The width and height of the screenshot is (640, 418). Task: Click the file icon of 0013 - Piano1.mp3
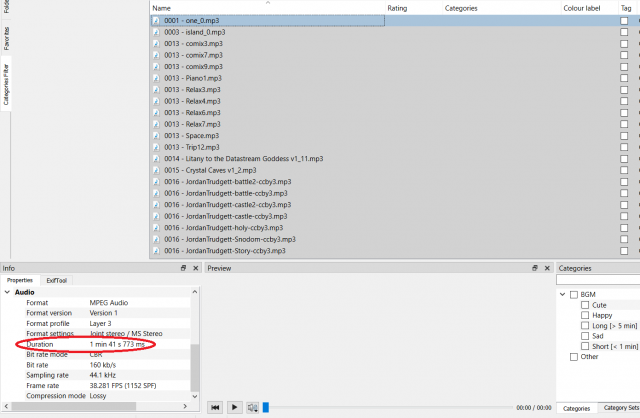[156, 78]
